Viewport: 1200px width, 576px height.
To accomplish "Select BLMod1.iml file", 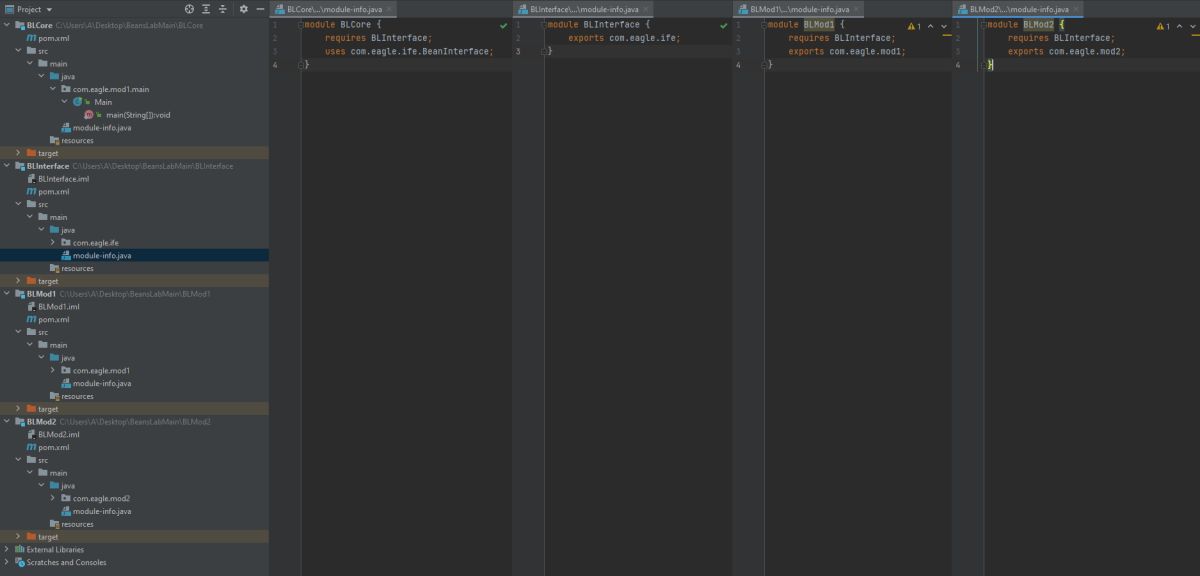I will tap(58, 307).
